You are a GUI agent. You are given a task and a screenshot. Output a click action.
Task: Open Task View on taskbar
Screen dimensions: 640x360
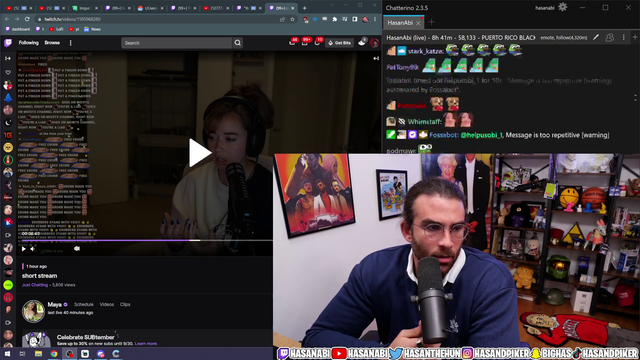[22, 354]
